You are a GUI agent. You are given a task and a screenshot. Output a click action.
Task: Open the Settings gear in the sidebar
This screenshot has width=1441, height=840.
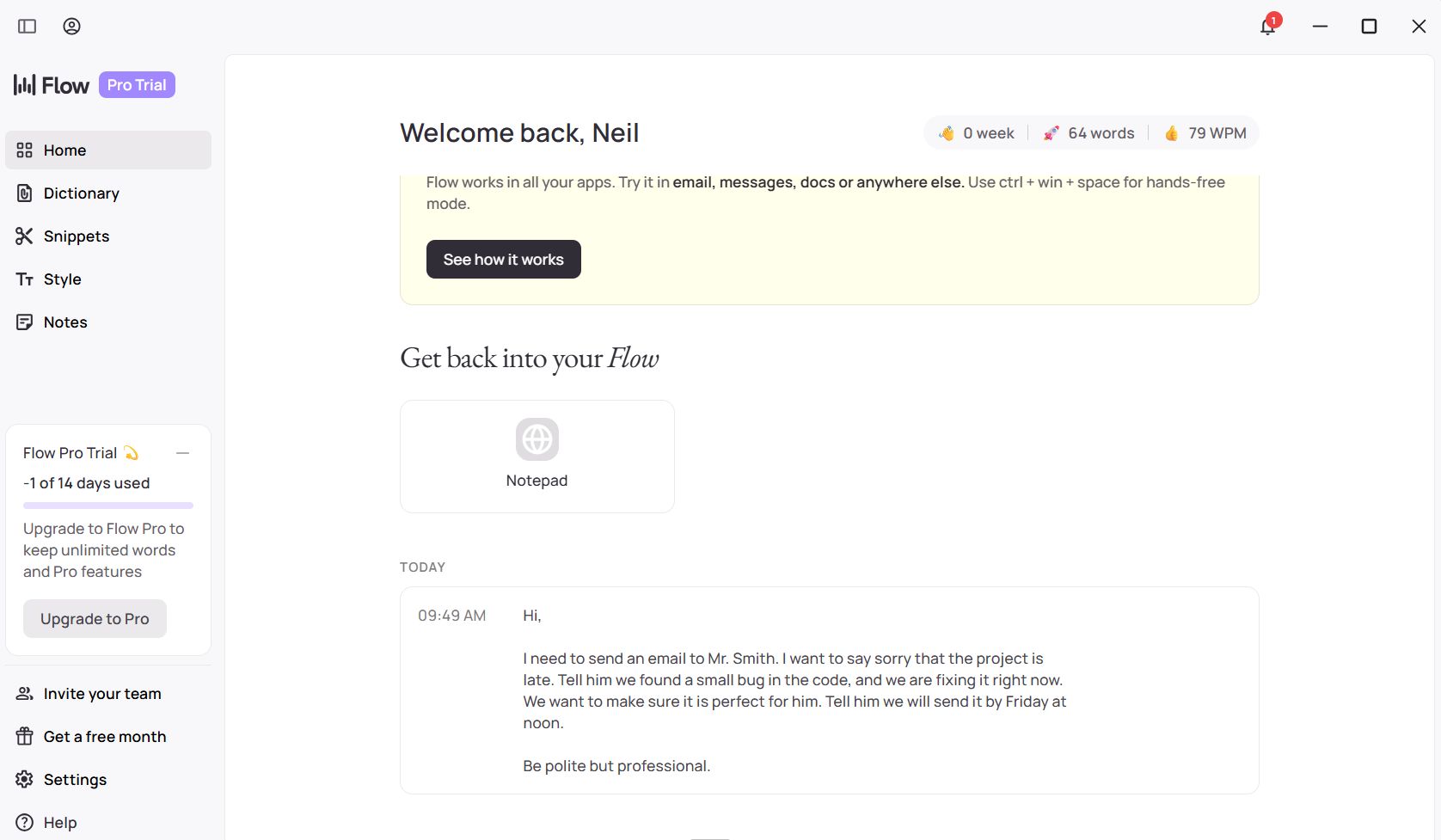pyautogui.click(x=73, y=779)
